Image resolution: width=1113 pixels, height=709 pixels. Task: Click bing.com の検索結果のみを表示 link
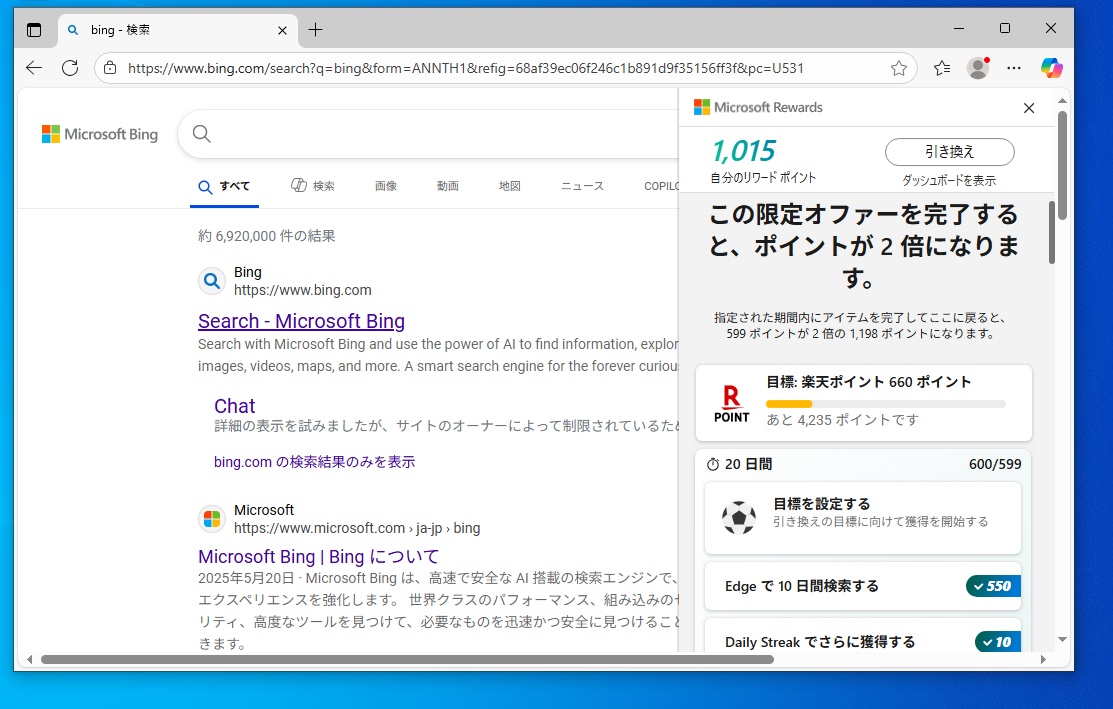point(314,462)
